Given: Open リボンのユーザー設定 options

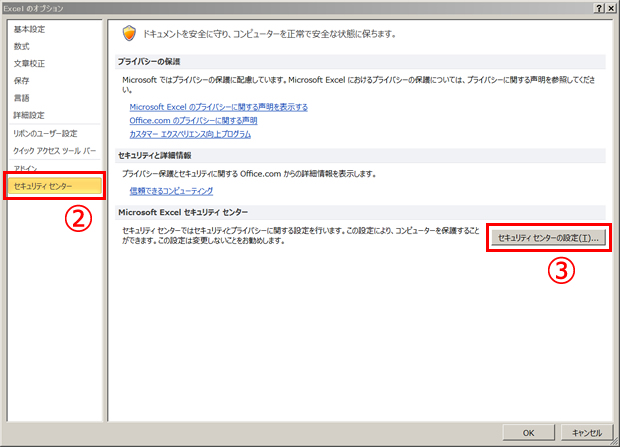Looking at the screenshot, I should coord(45,133).
